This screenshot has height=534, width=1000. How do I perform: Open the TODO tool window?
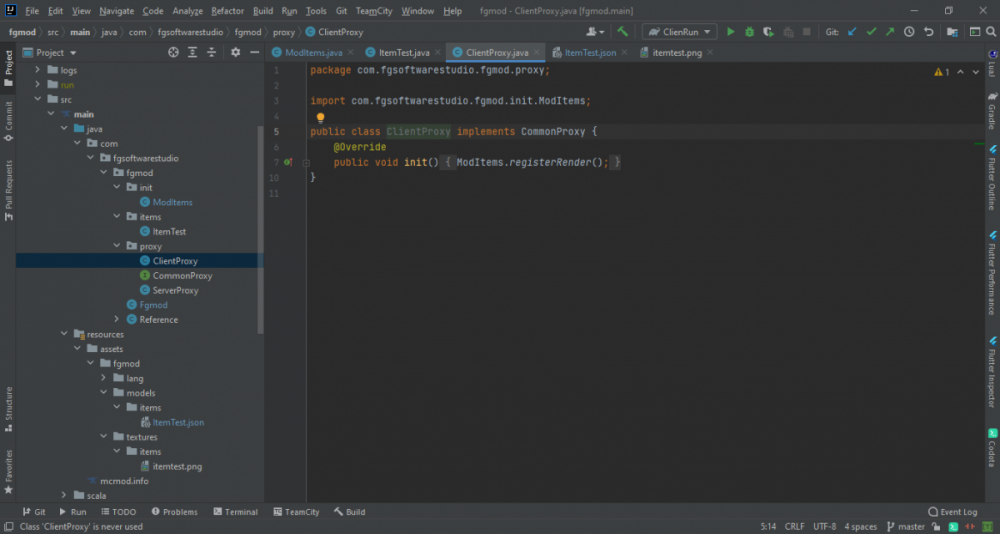tap(119, 512)
